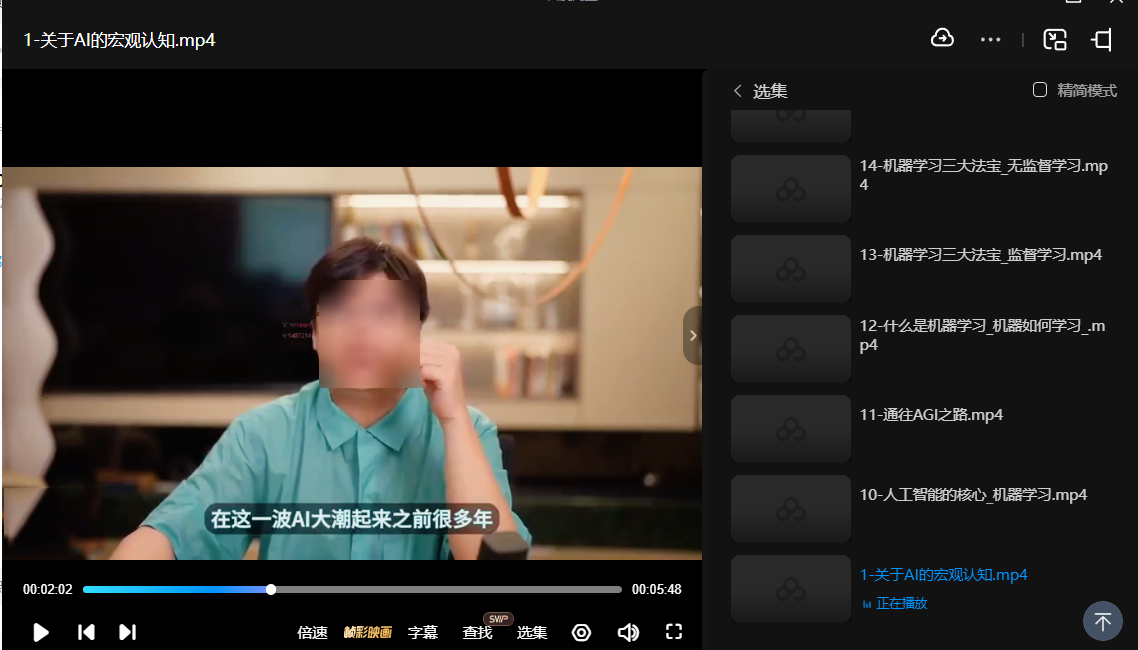Enter fullscreen mode

[x=674, y=632]
